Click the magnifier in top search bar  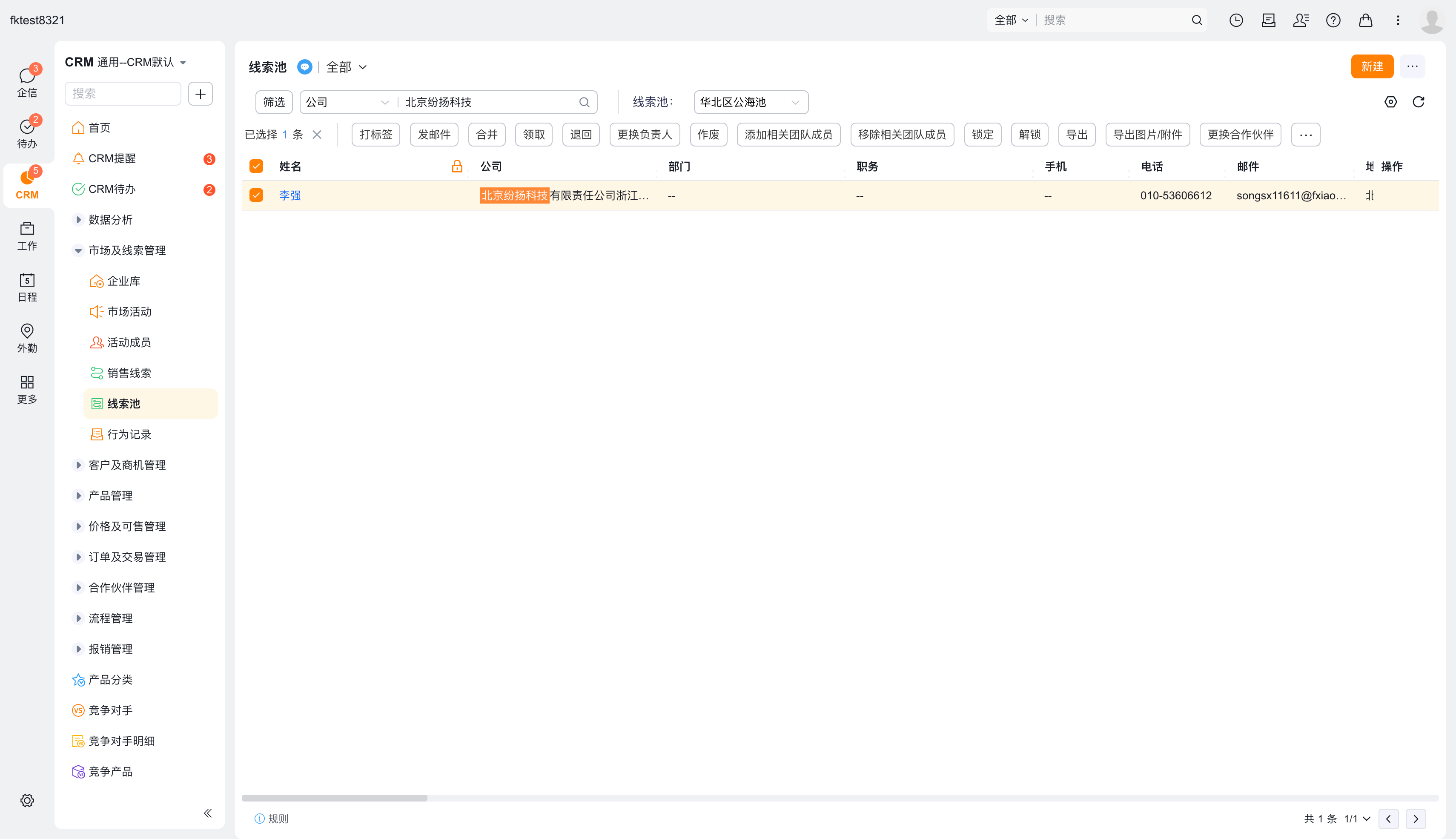click(x=1197, y=20)
